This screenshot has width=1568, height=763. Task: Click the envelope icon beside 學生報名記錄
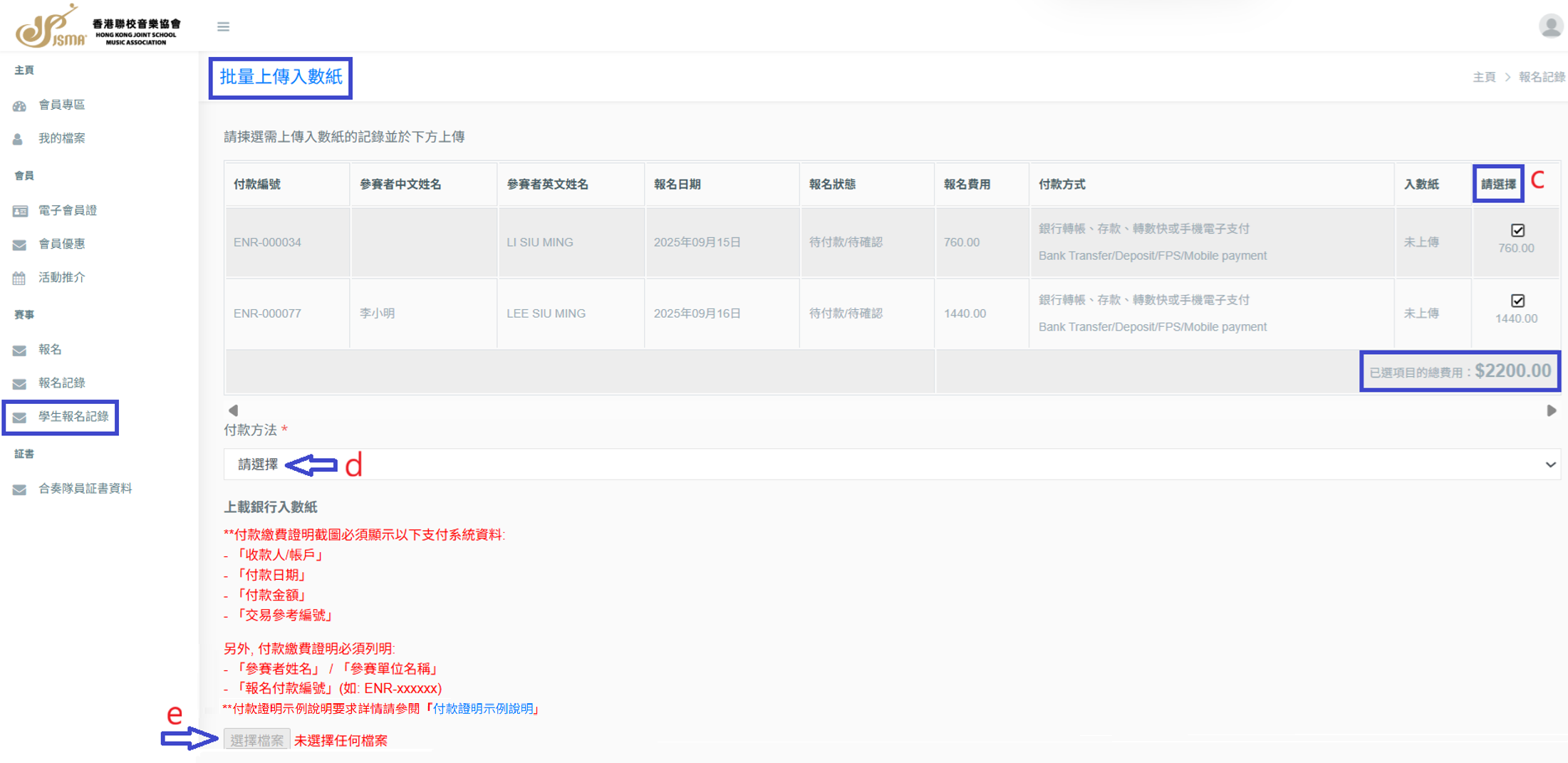pyautogui.click(x=19, y=417)
